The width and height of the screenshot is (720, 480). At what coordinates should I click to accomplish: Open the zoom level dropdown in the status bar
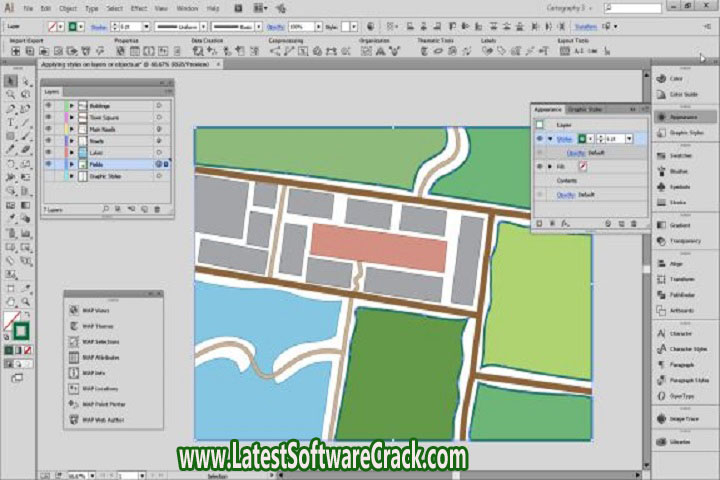point(87,476)
